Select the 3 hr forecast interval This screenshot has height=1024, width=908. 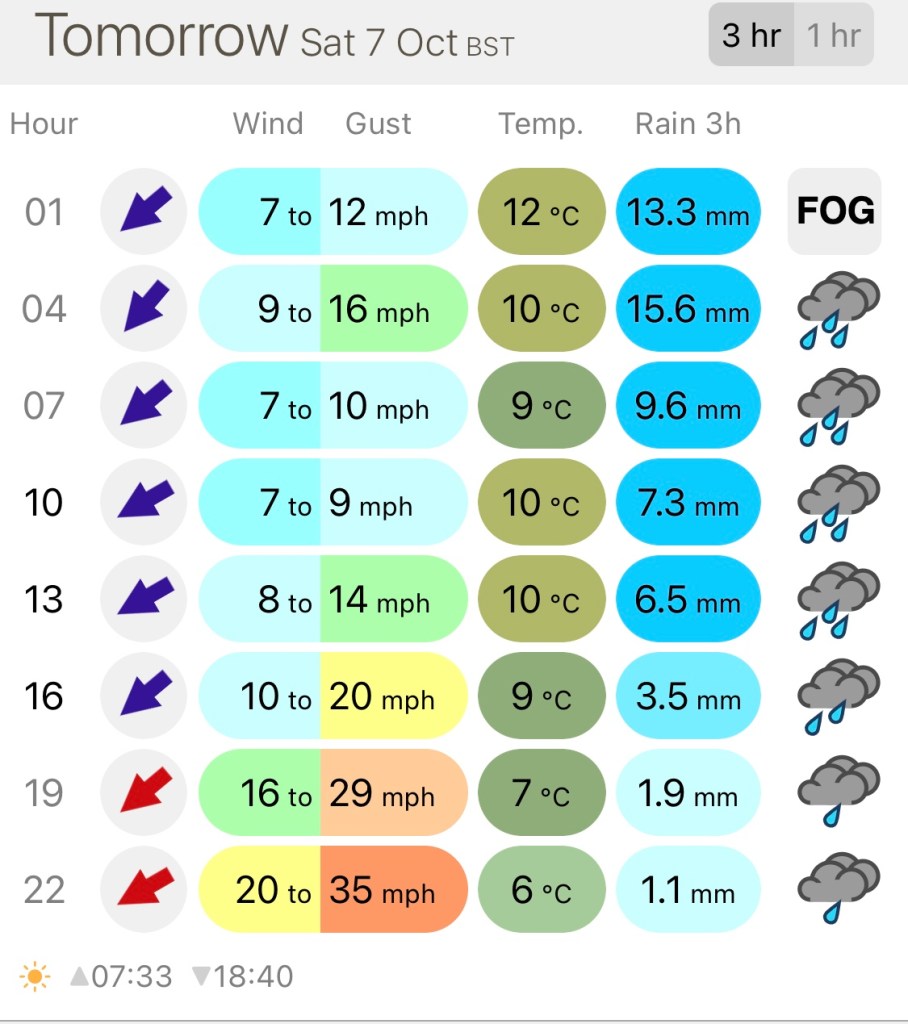751,36
